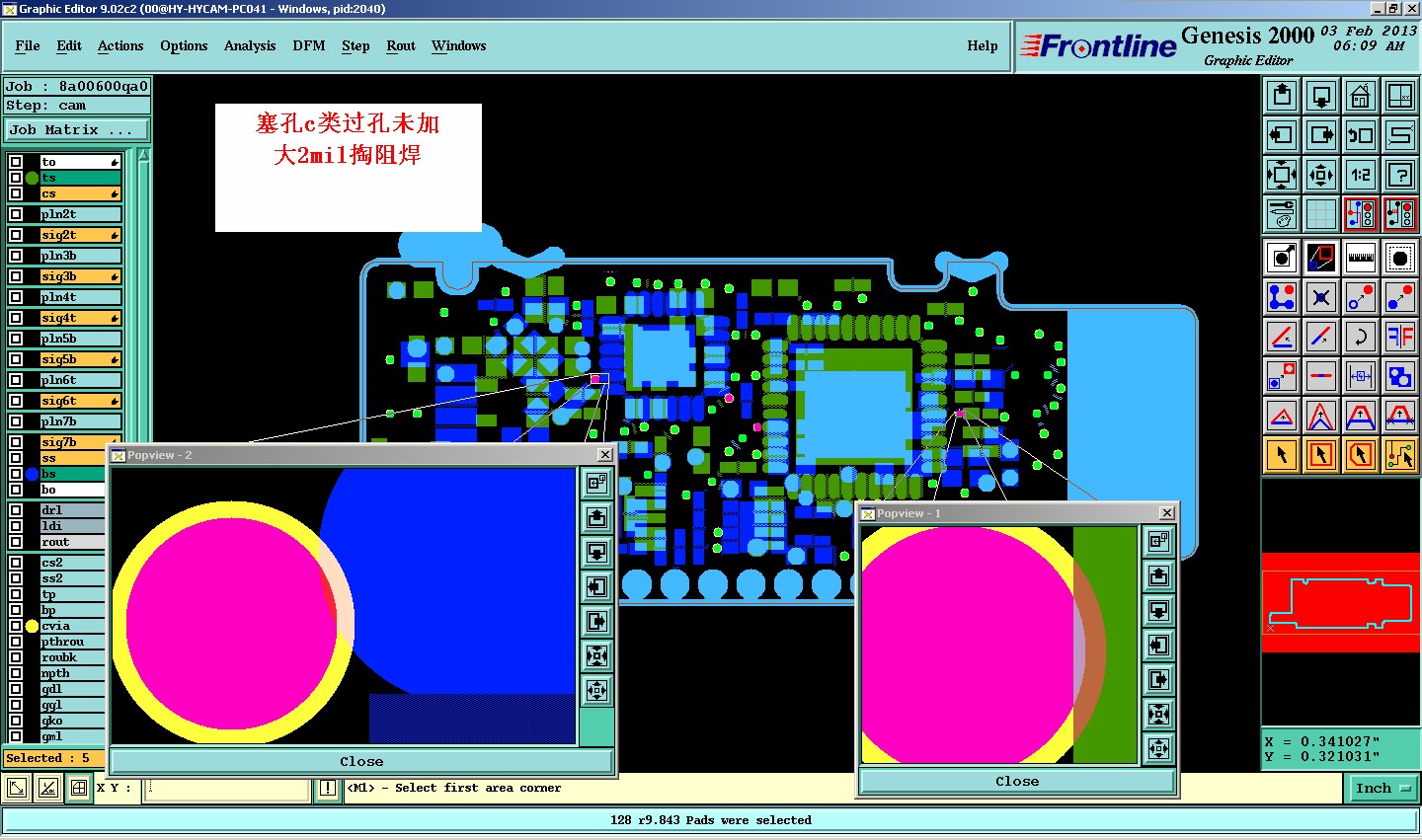Click the top icon in Popview - 2 sidebar
The width and height of the screenshot is (1422, 840).
[x=596, y=483]
